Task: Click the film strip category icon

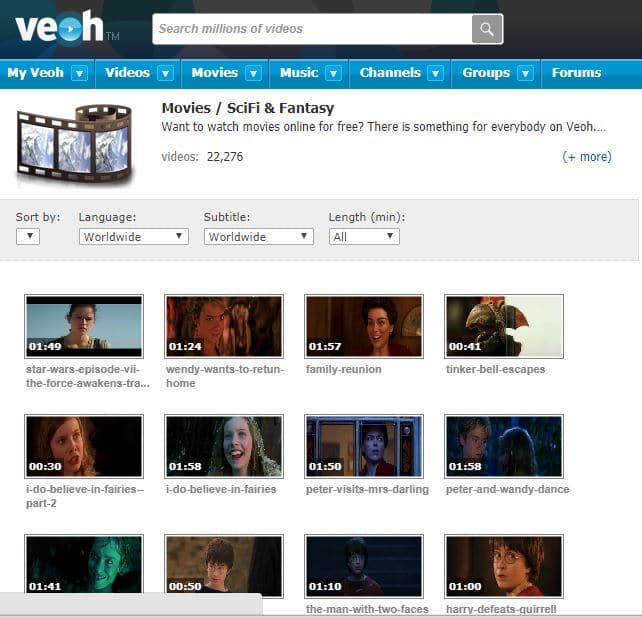Action: pos(74,146)
